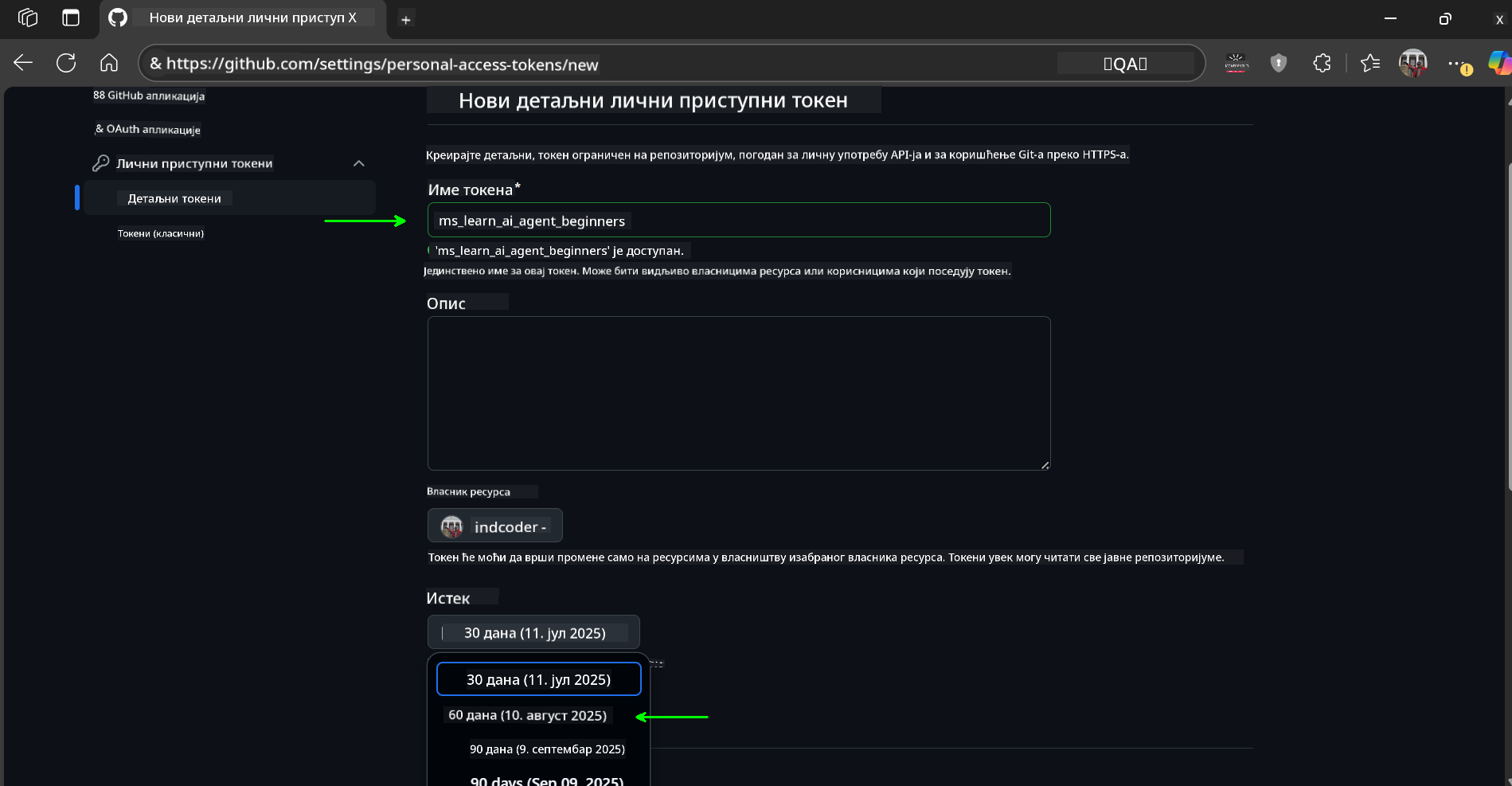Screen dimensions: 1512x786
Task: Launch the Copilot sidebar icon
Action: 1500,63
